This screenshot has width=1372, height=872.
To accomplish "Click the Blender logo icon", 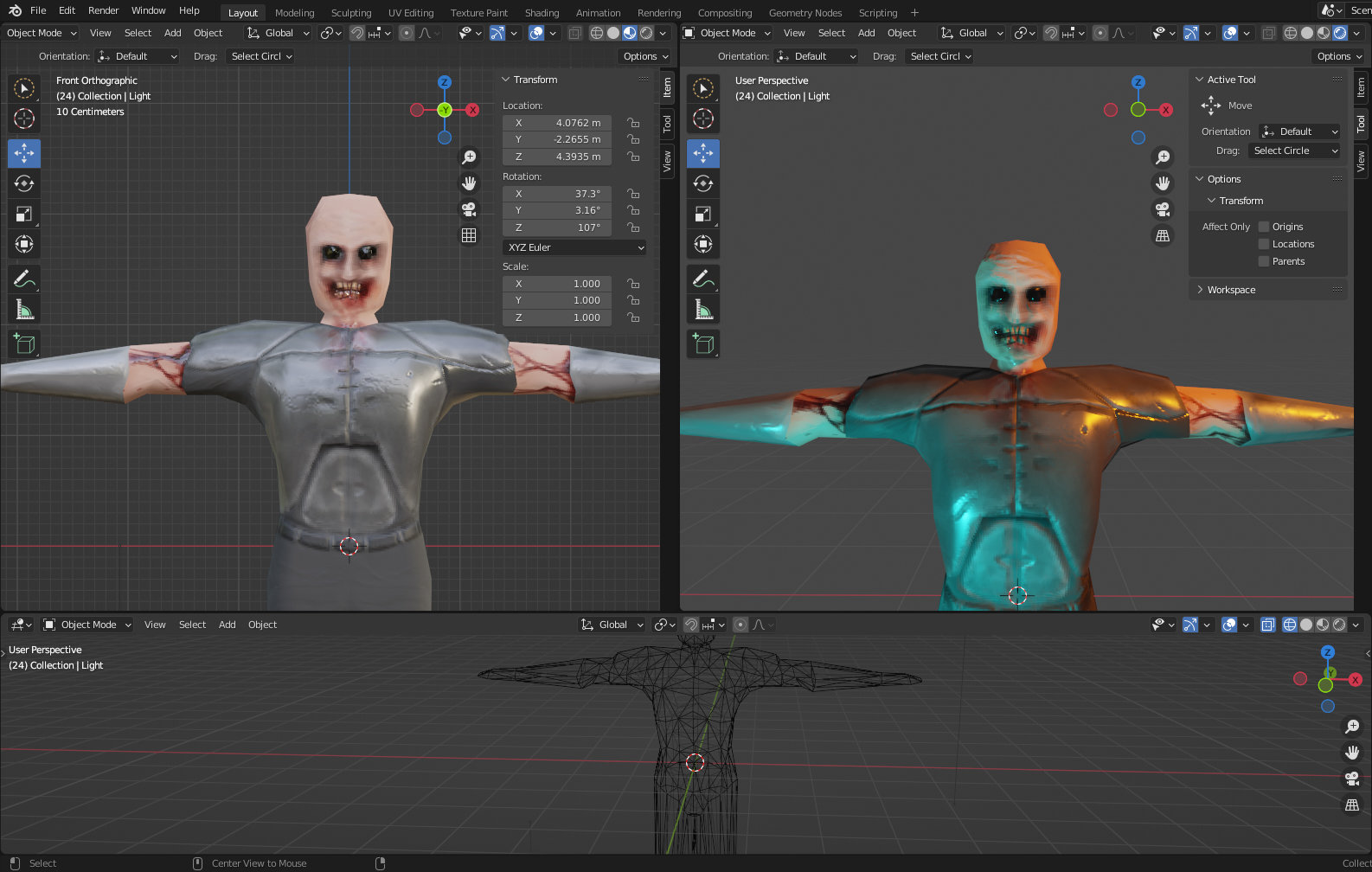I will tap(15, 10).
